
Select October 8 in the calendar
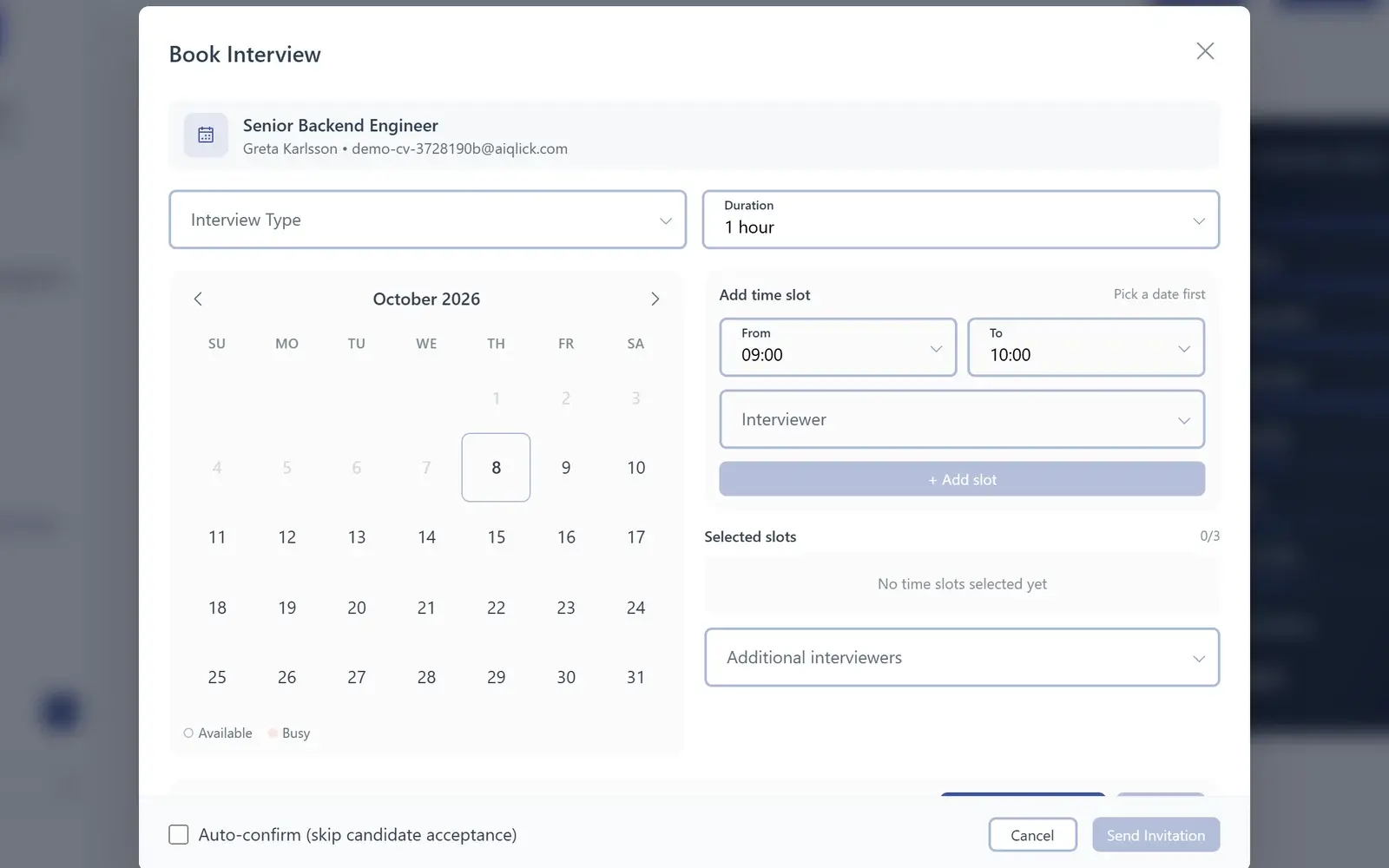click(x=496, y=468)
